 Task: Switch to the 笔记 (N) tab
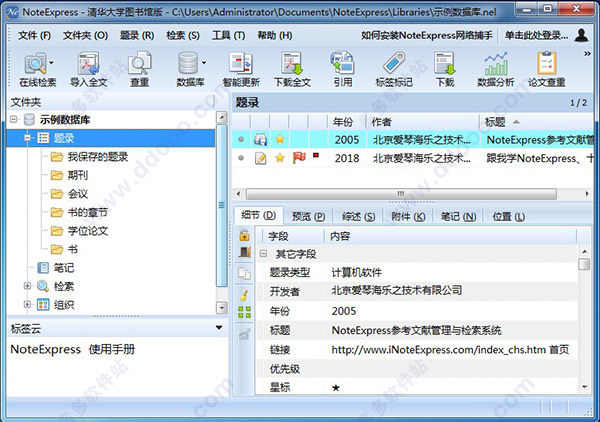458,217
